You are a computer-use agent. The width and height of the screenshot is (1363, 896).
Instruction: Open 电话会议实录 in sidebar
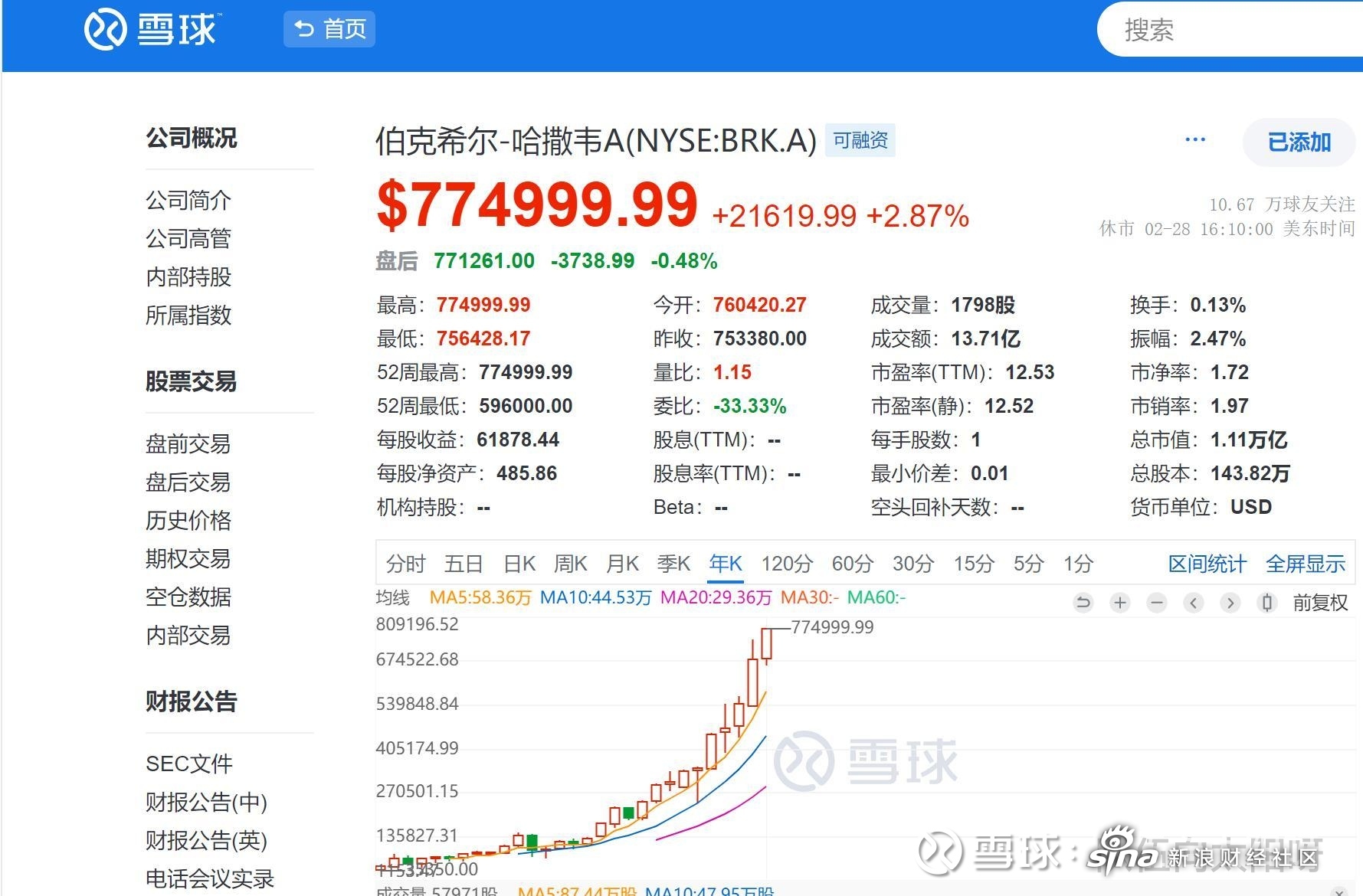click(210, 878)
